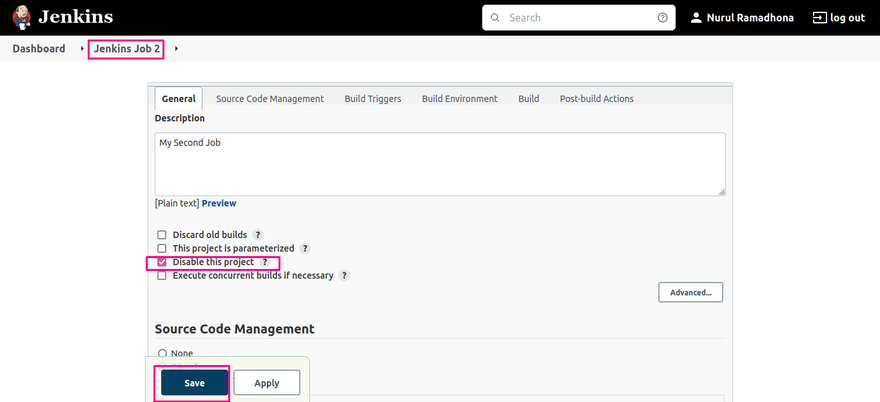The width and height of the screenshot is (880, 402).
Task: Open help for Discard old builds
Action: (x=258, y=235)
